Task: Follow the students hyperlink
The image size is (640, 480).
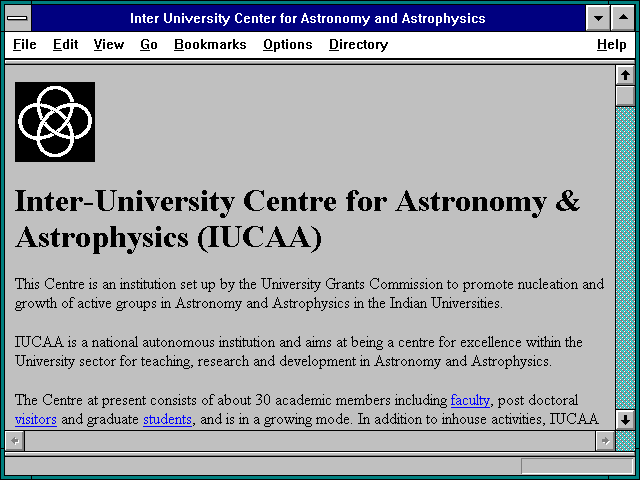Action: [167, 419]
